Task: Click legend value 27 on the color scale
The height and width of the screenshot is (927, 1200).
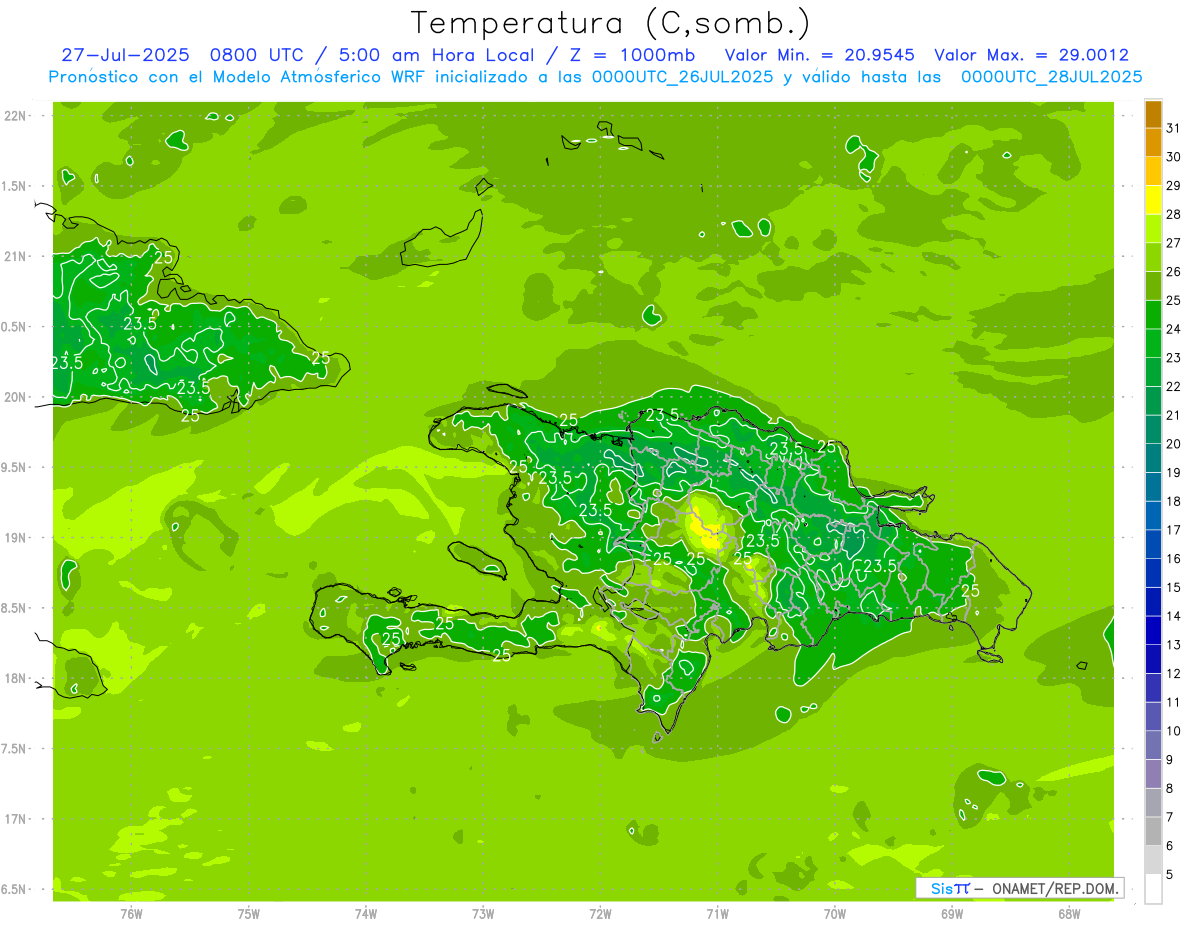Action: (x=1173, y=243)
